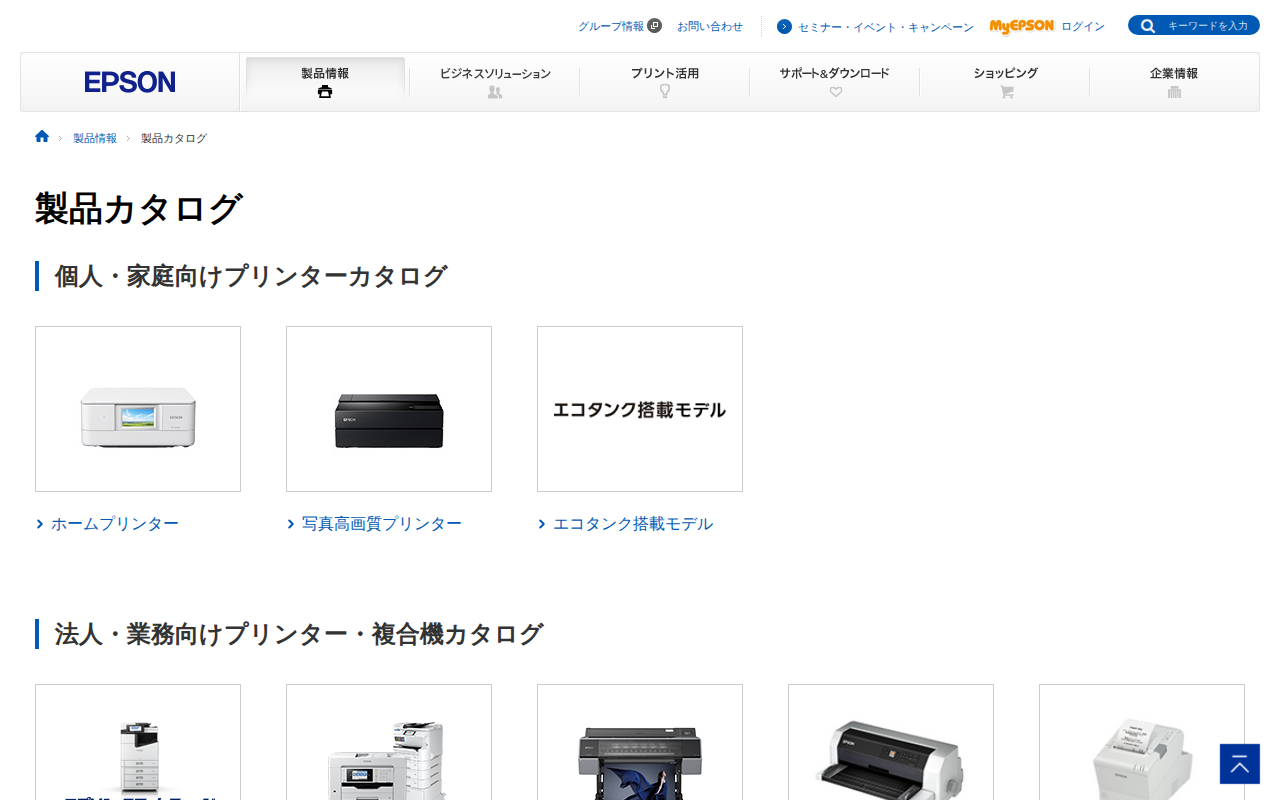Viewport: 1280px width, 800px height.
Task: Open the 写真高画質プリンター catalog link
Action: (382, 524)
